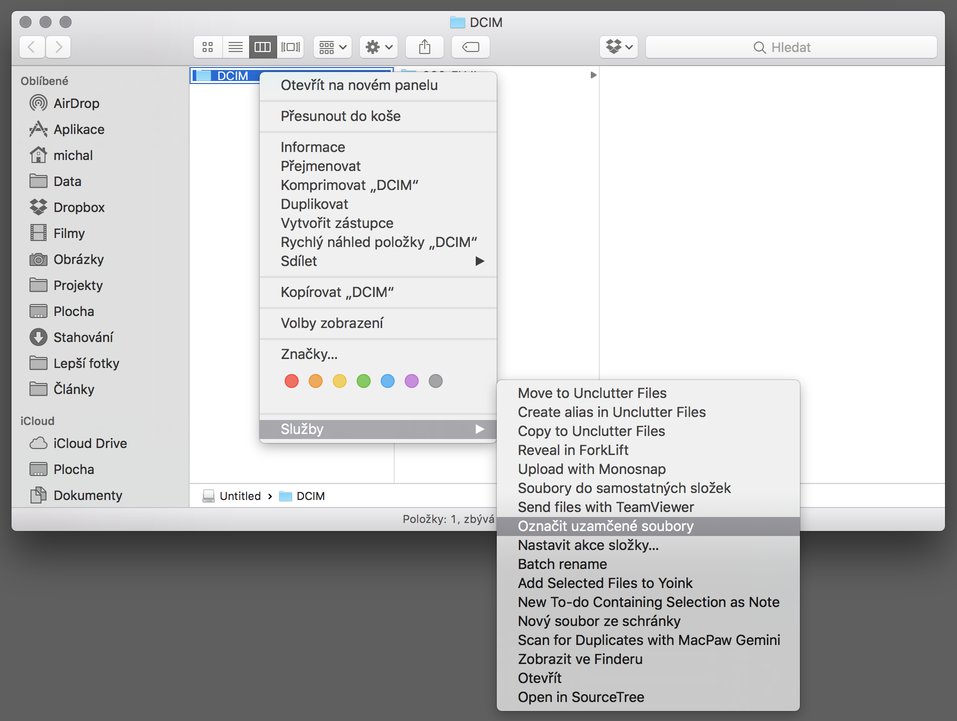Apply the blue tag color
Viewport: 957px width, 721px height.
tap(388, 381)
